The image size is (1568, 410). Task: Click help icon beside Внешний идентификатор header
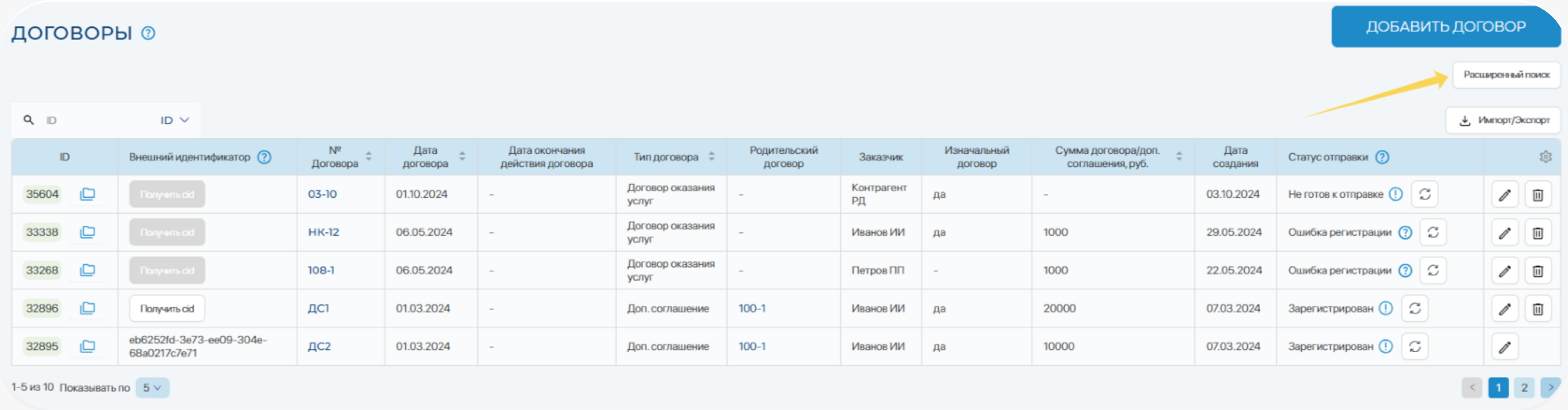(x=264, y=157)
